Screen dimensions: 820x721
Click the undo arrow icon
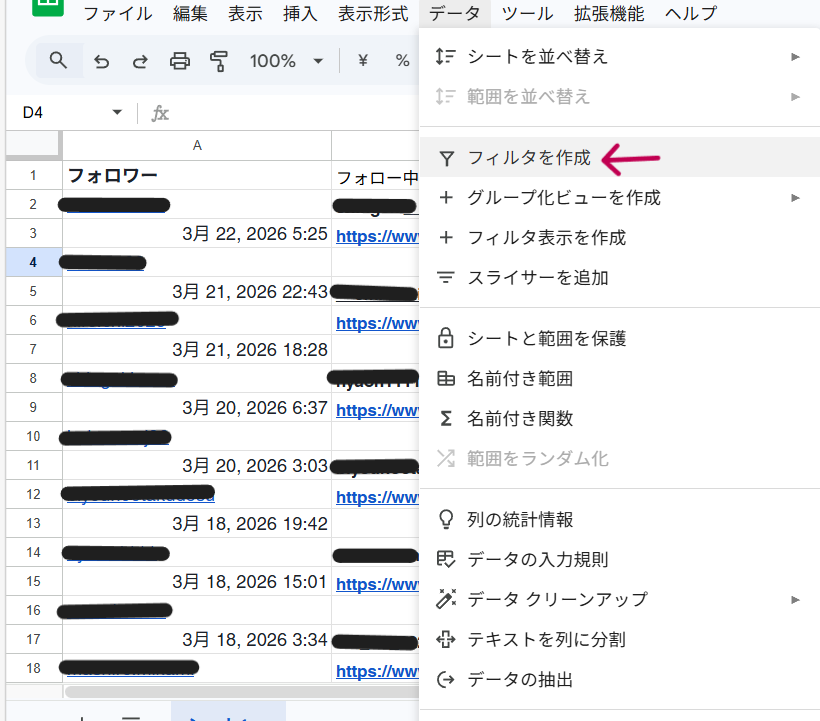point(101,61)
